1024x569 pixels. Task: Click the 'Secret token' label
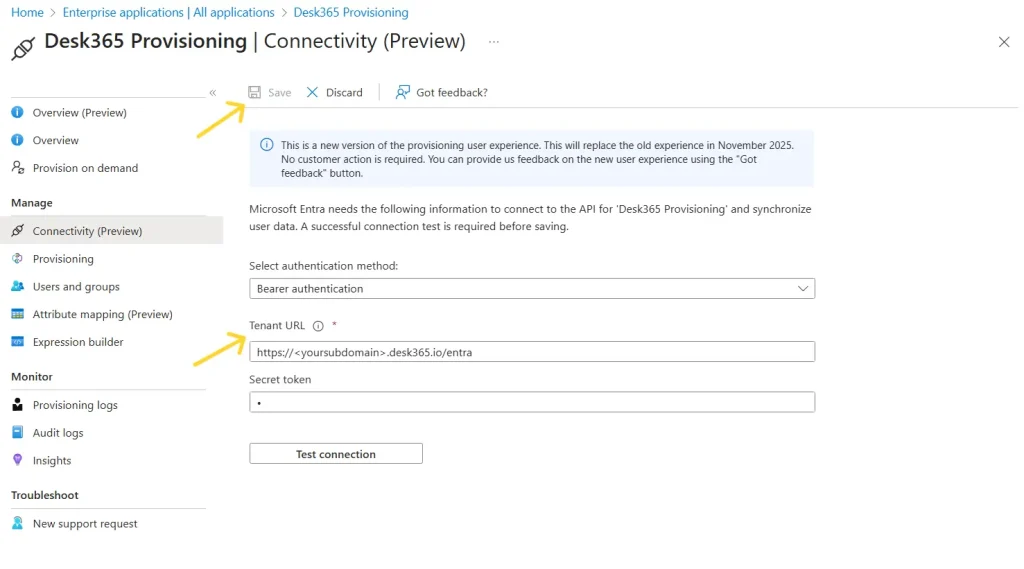[x=280, y=380]
